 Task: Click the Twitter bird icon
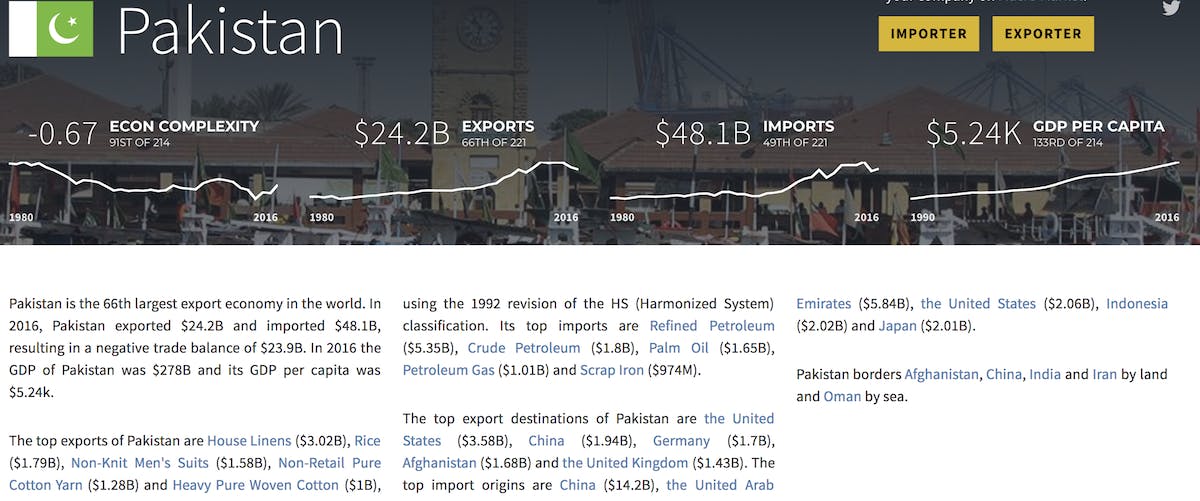pos(1171,7)
